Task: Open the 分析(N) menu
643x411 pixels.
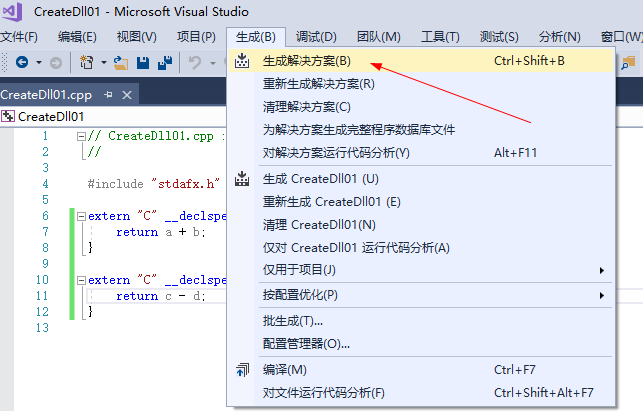Action: pyautogui.click(x=560, y=37)
